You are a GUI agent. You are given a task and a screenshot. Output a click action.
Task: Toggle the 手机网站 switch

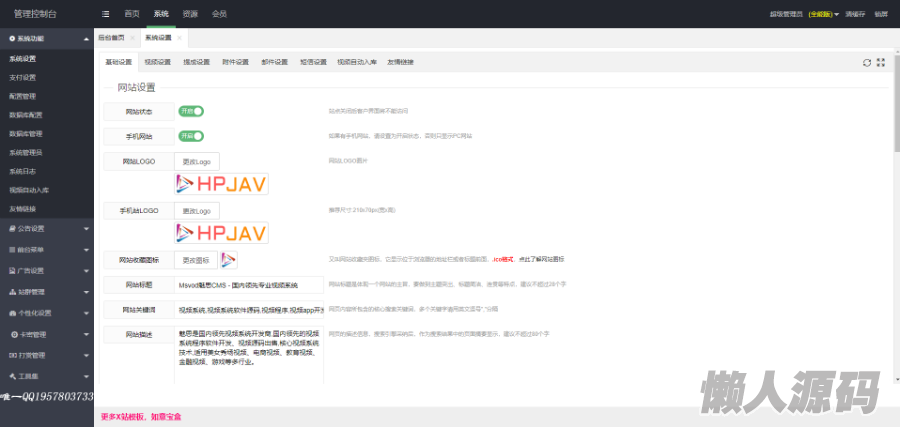coord(191,136)
